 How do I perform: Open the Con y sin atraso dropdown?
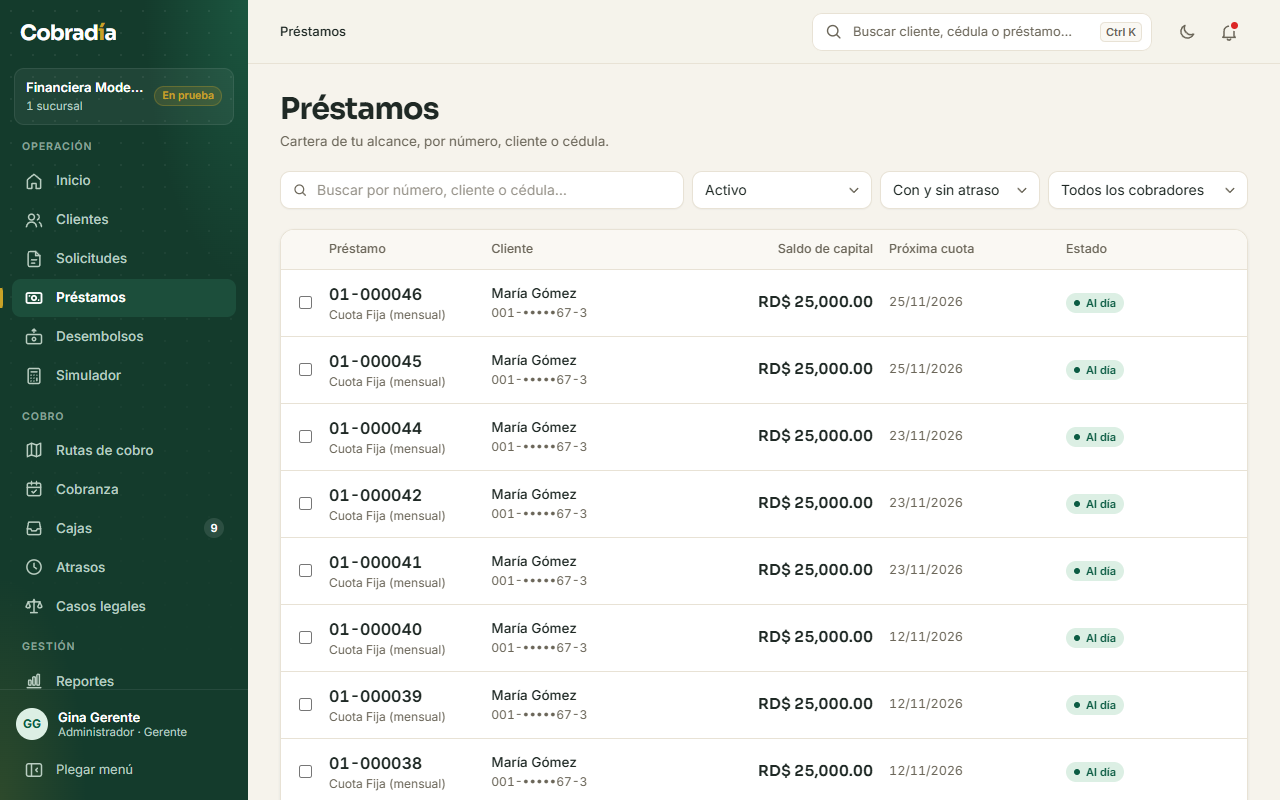point(960,190)
